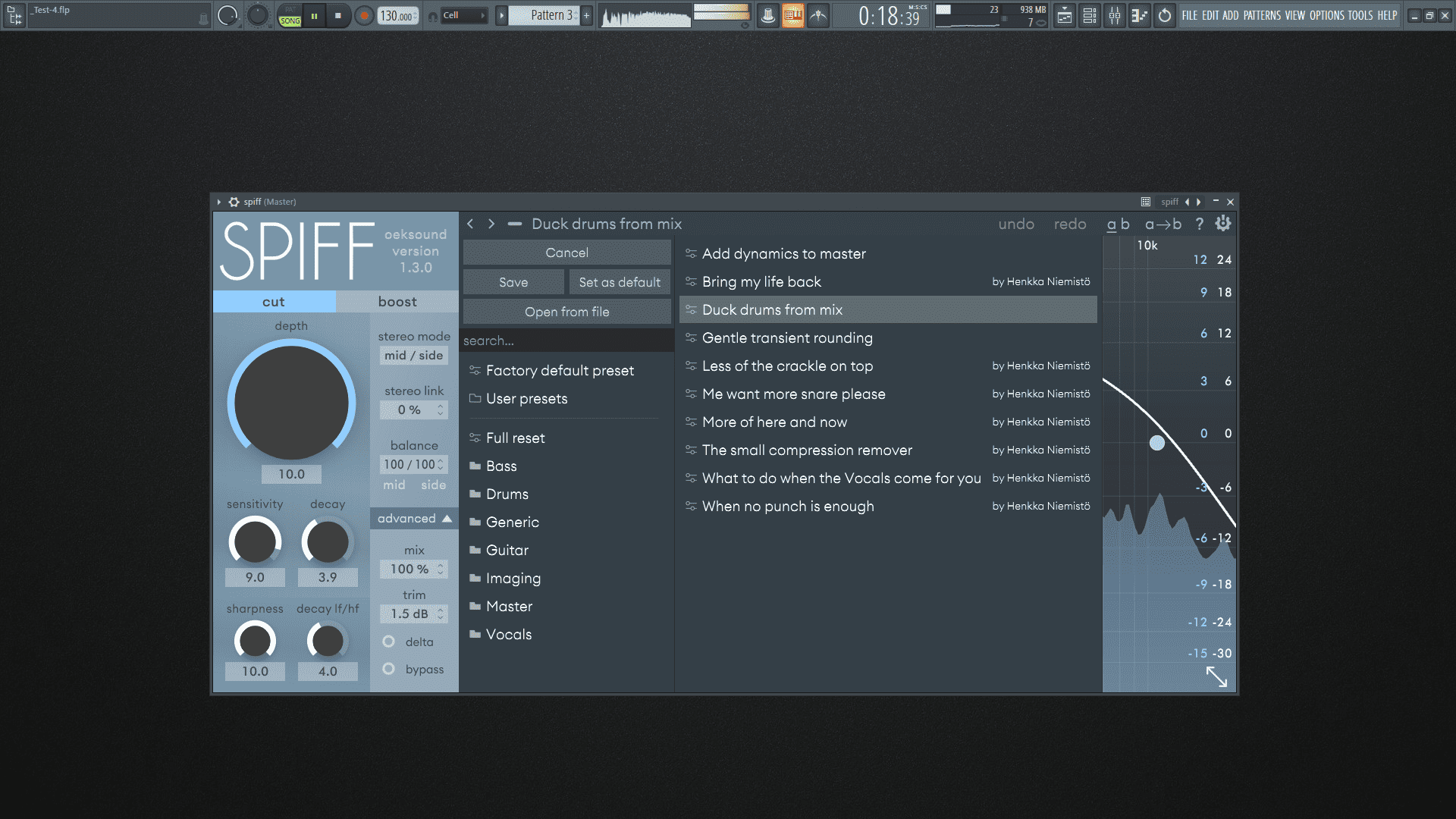
Task: Open the mixer view icon
Action: (x=1115, y=15)
